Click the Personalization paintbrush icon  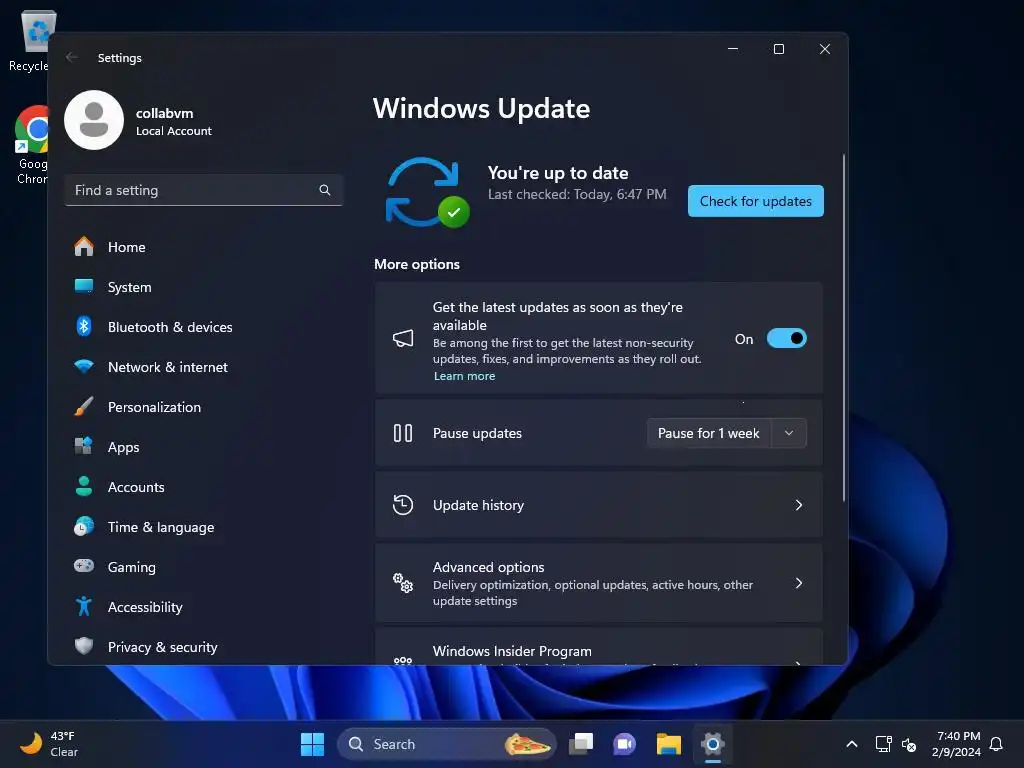pos(84,406)
